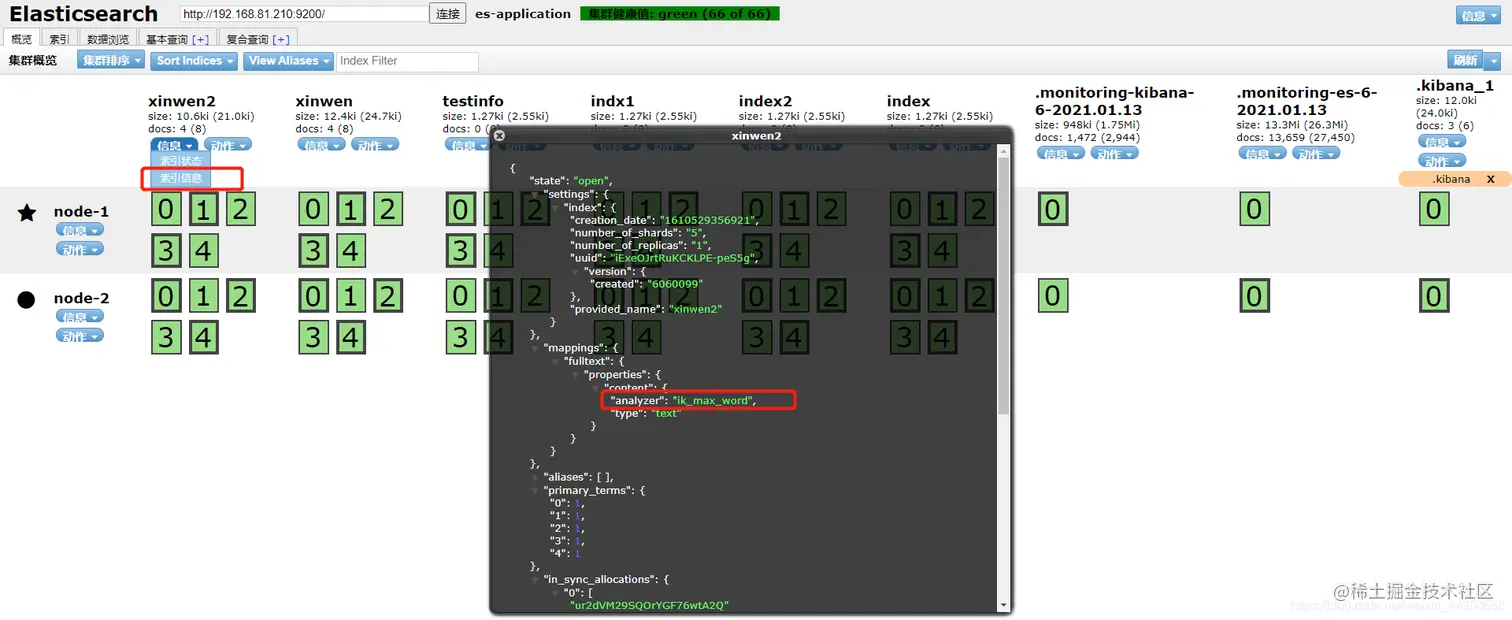The height and width of the screenshot is (620, 1512).
Task: Remove the .kibana alias using its x
Action: tap(1490, 179)
